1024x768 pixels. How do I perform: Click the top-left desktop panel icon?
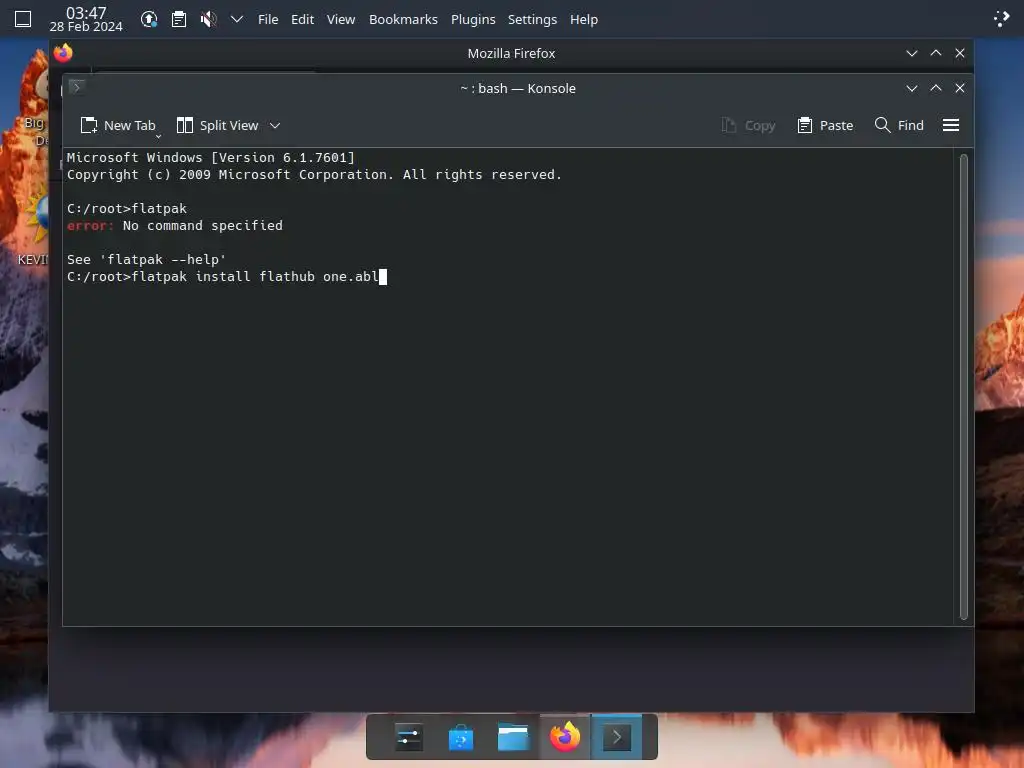point(23,19)
